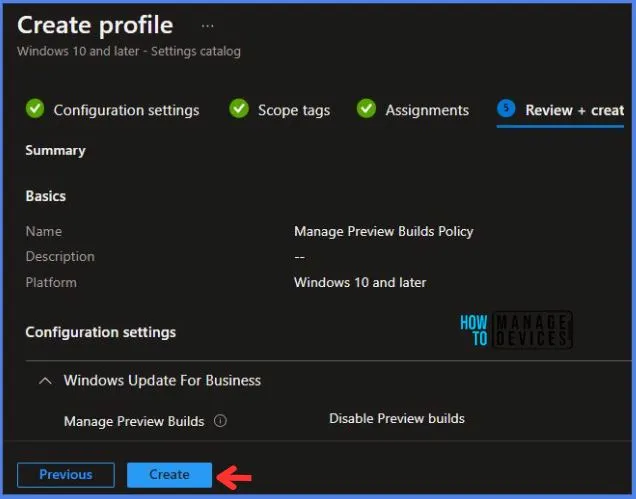Click step 5 circle icon

506,108
